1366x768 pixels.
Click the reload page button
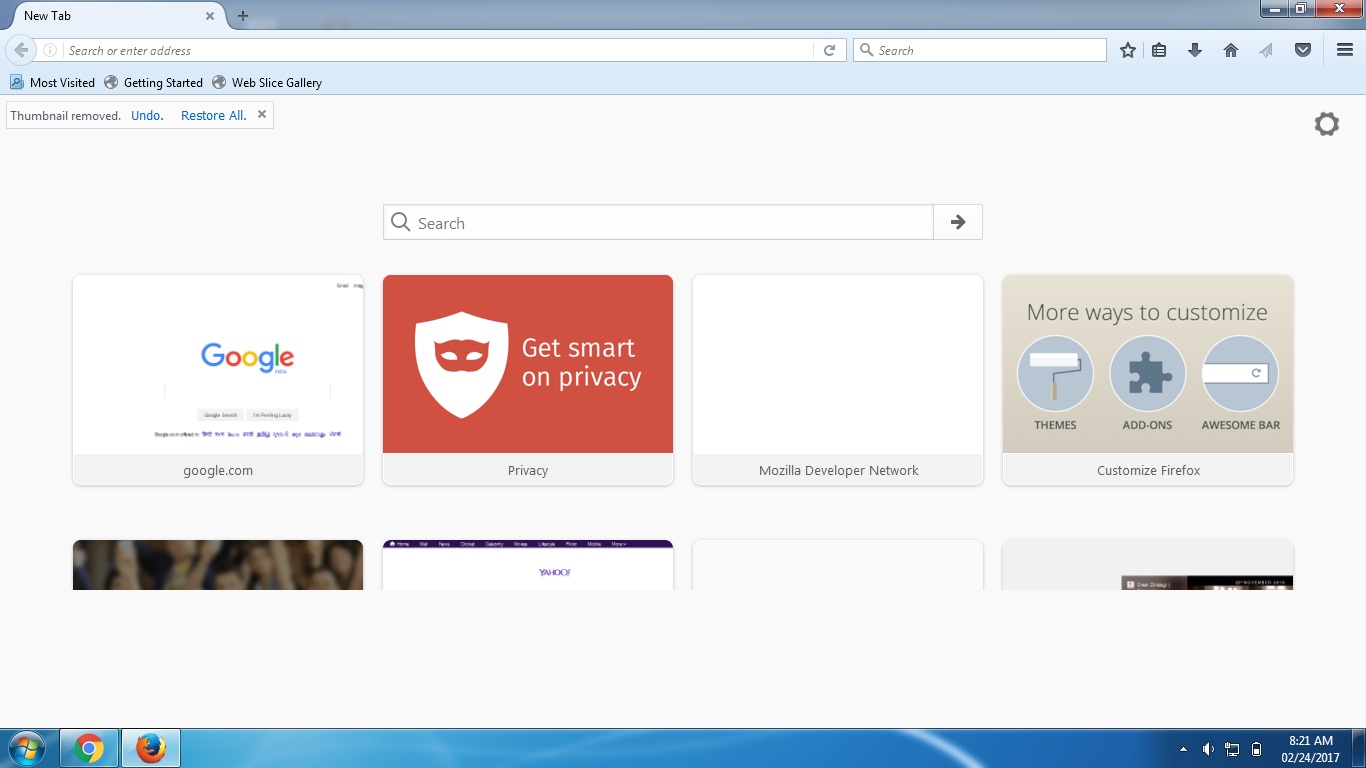pyautogui.click(x=829, y=50)
